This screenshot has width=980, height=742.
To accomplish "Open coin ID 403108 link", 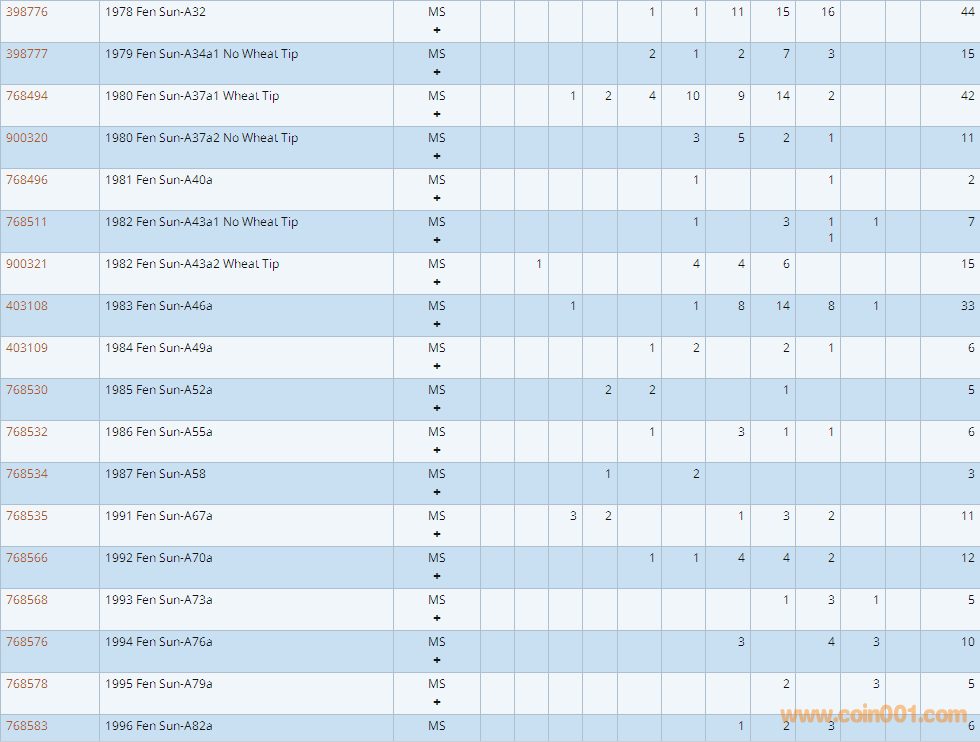I will 27,306.
